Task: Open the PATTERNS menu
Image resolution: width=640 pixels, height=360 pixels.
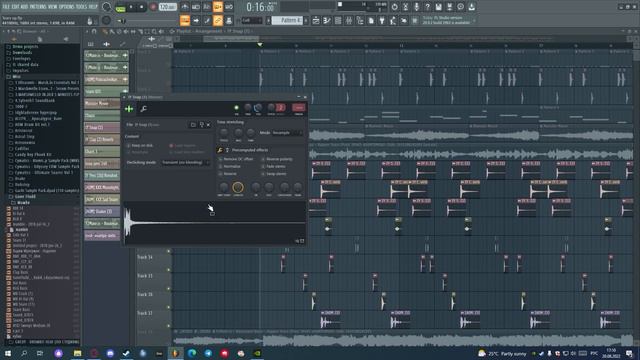Action: pos(38,7)
